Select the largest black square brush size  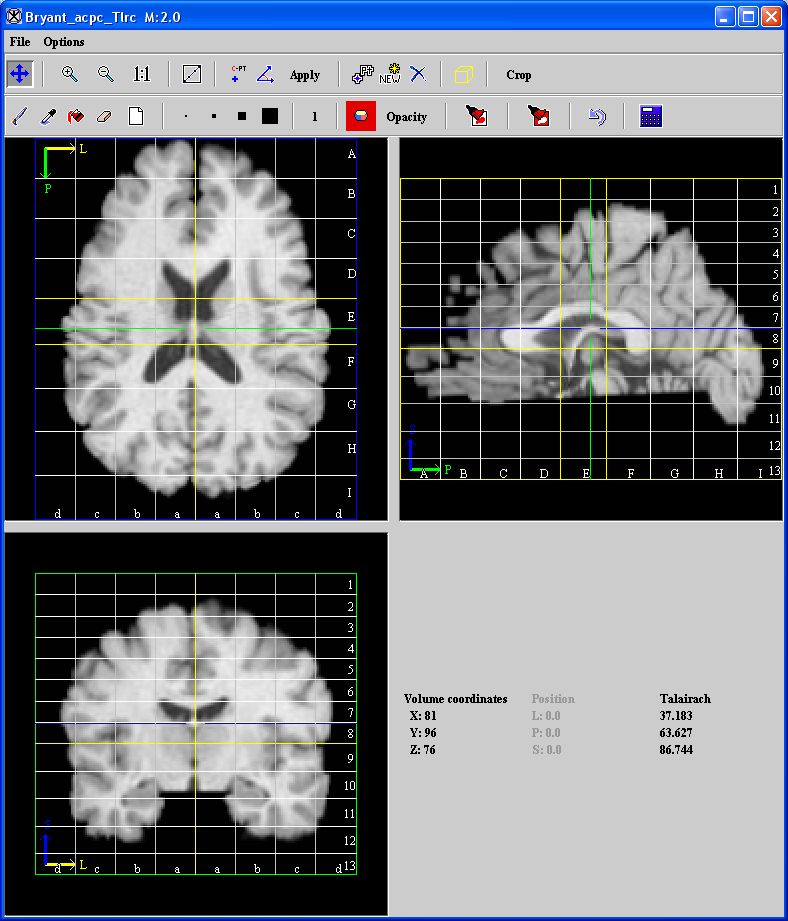point(269,117)
